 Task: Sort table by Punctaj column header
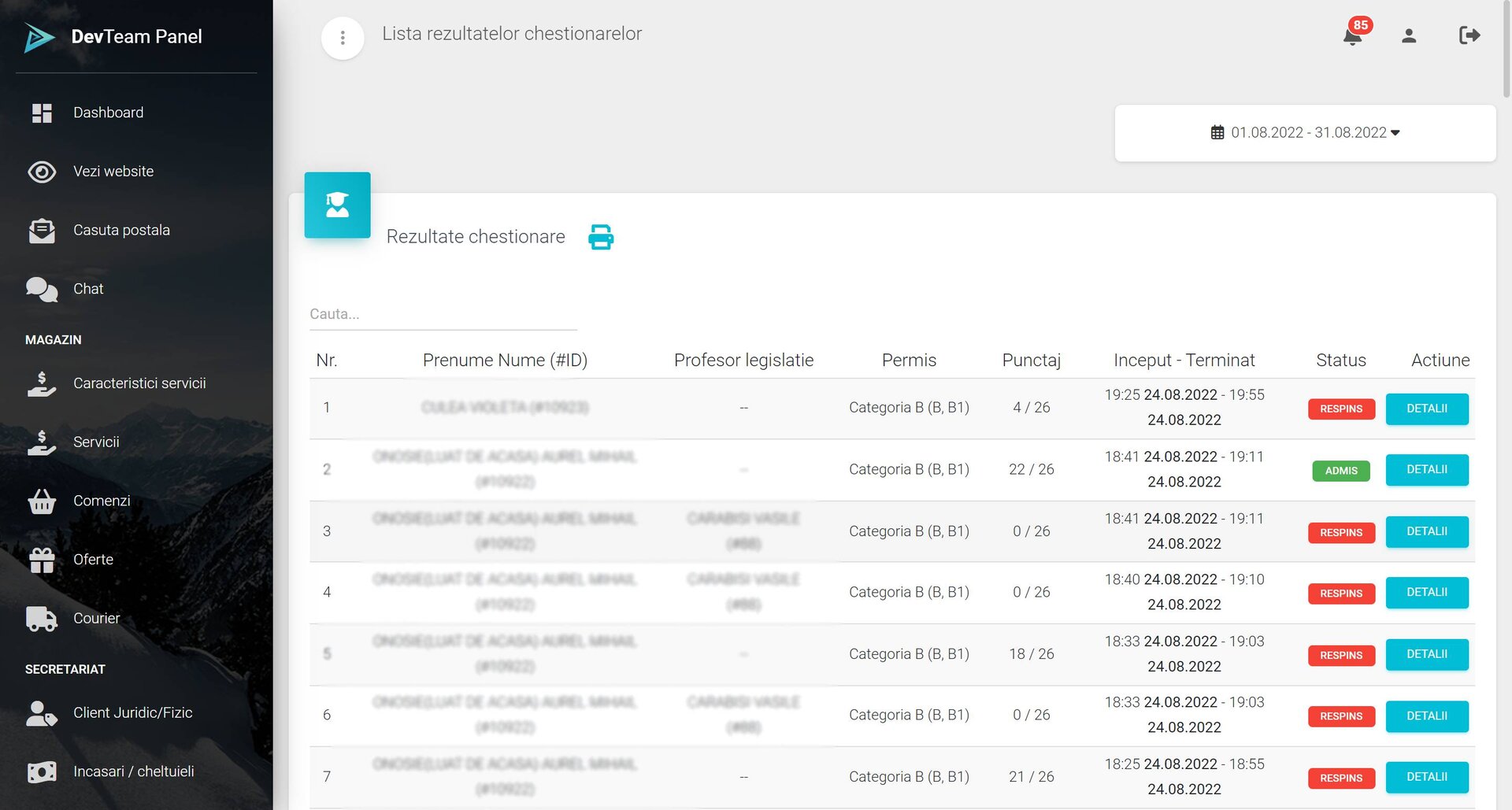(1031, 361)
